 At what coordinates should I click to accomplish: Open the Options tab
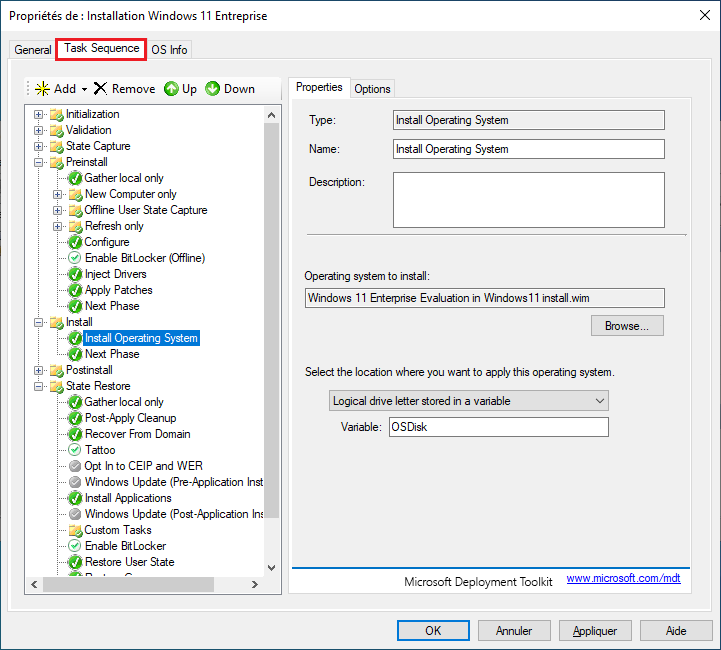(x=372, y=88)
